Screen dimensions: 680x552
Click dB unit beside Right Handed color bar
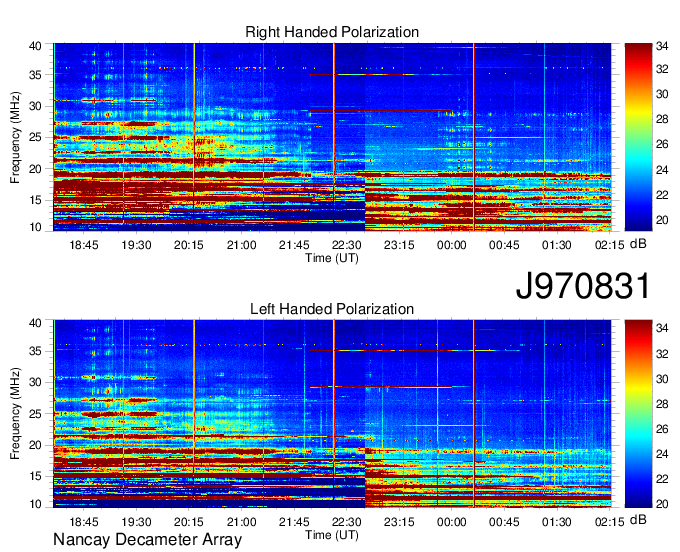coord(638,244)
